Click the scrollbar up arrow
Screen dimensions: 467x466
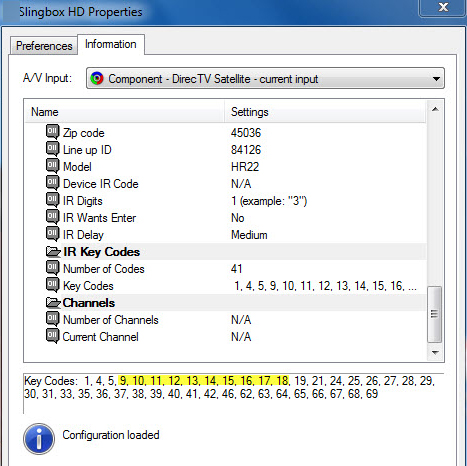pyautogui.click(x=435, y=109)
